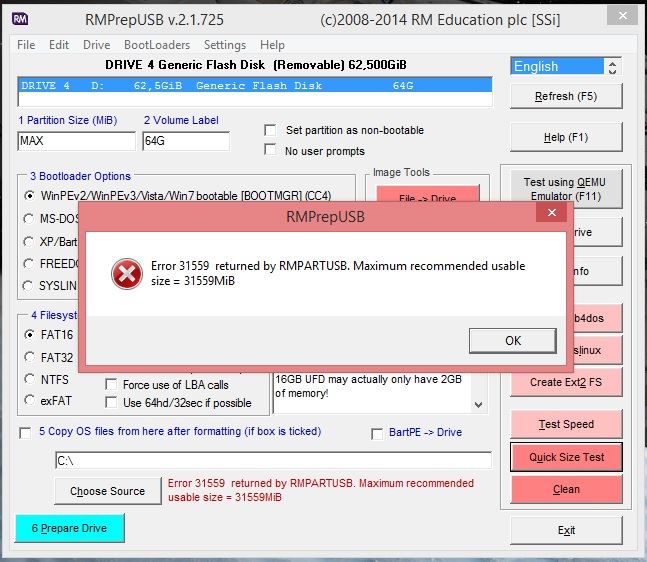Choose exFAT filesystem
This screenshot has width=647, height=562.
click(29, 400)
